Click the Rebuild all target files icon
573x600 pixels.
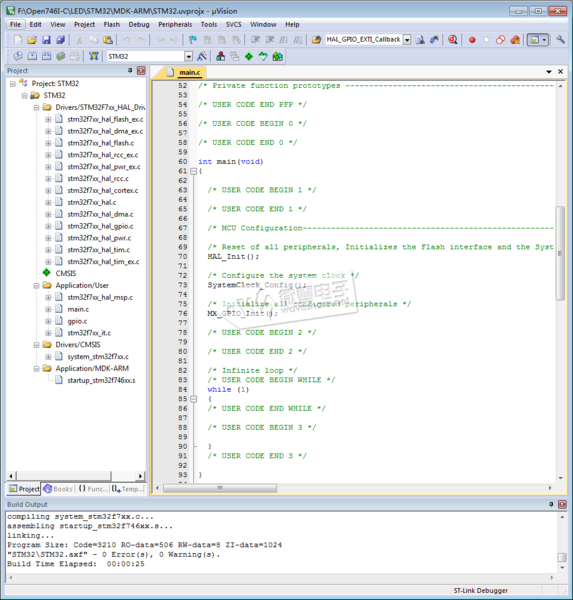47,57
